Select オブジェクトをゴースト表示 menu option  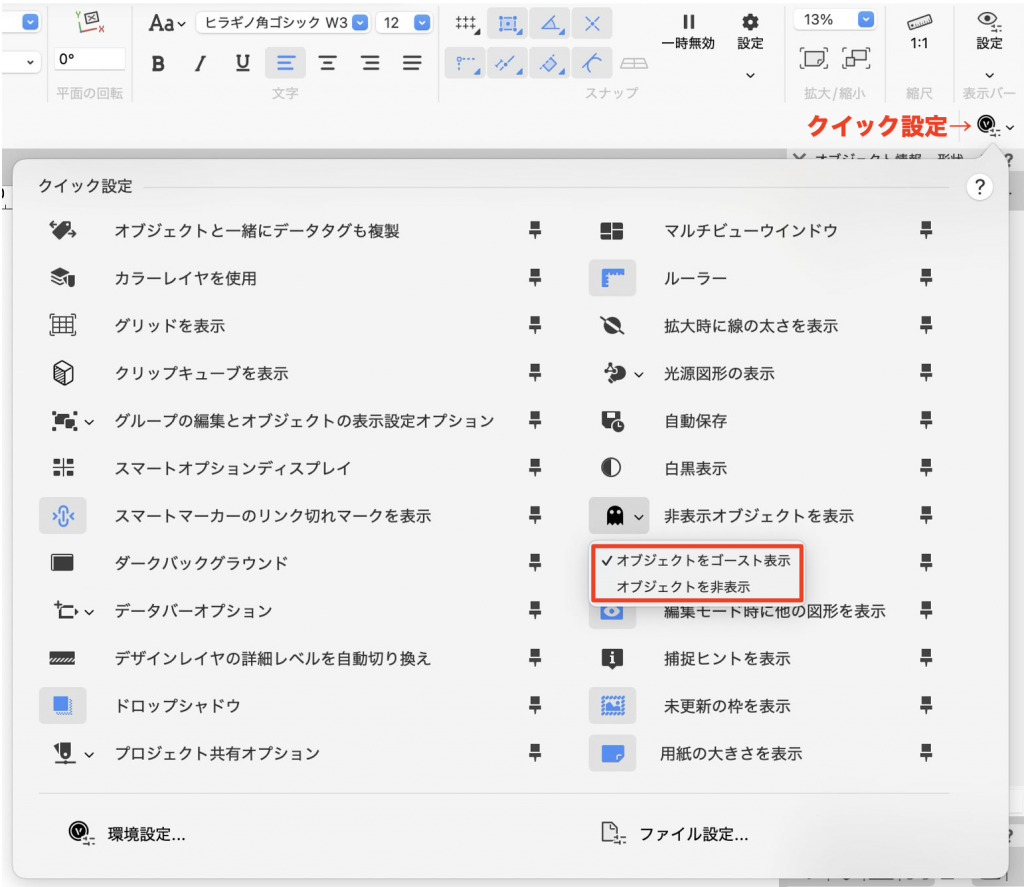tap(696, 560)
